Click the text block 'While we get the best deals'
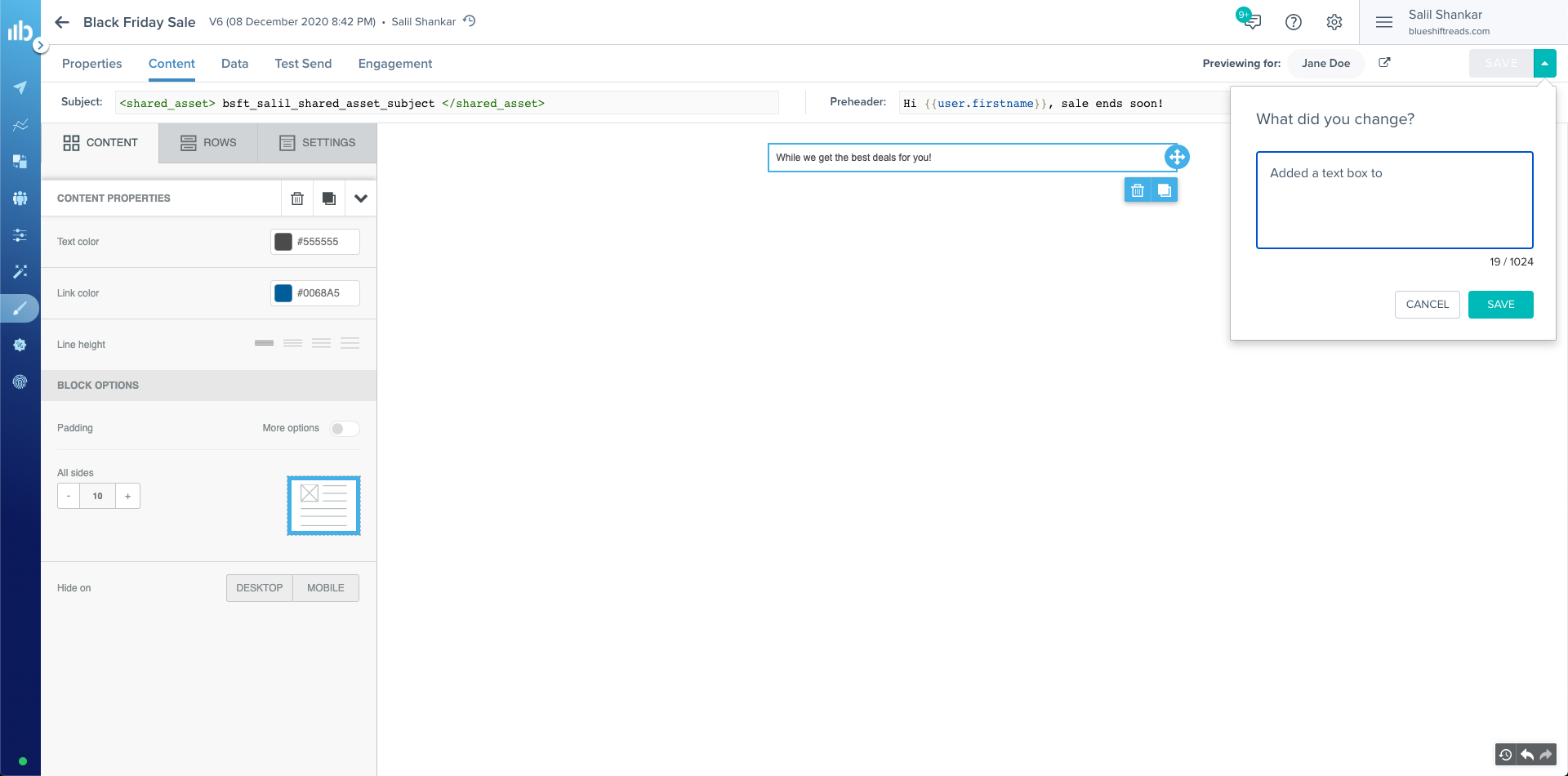 click(x=972, y=158)
